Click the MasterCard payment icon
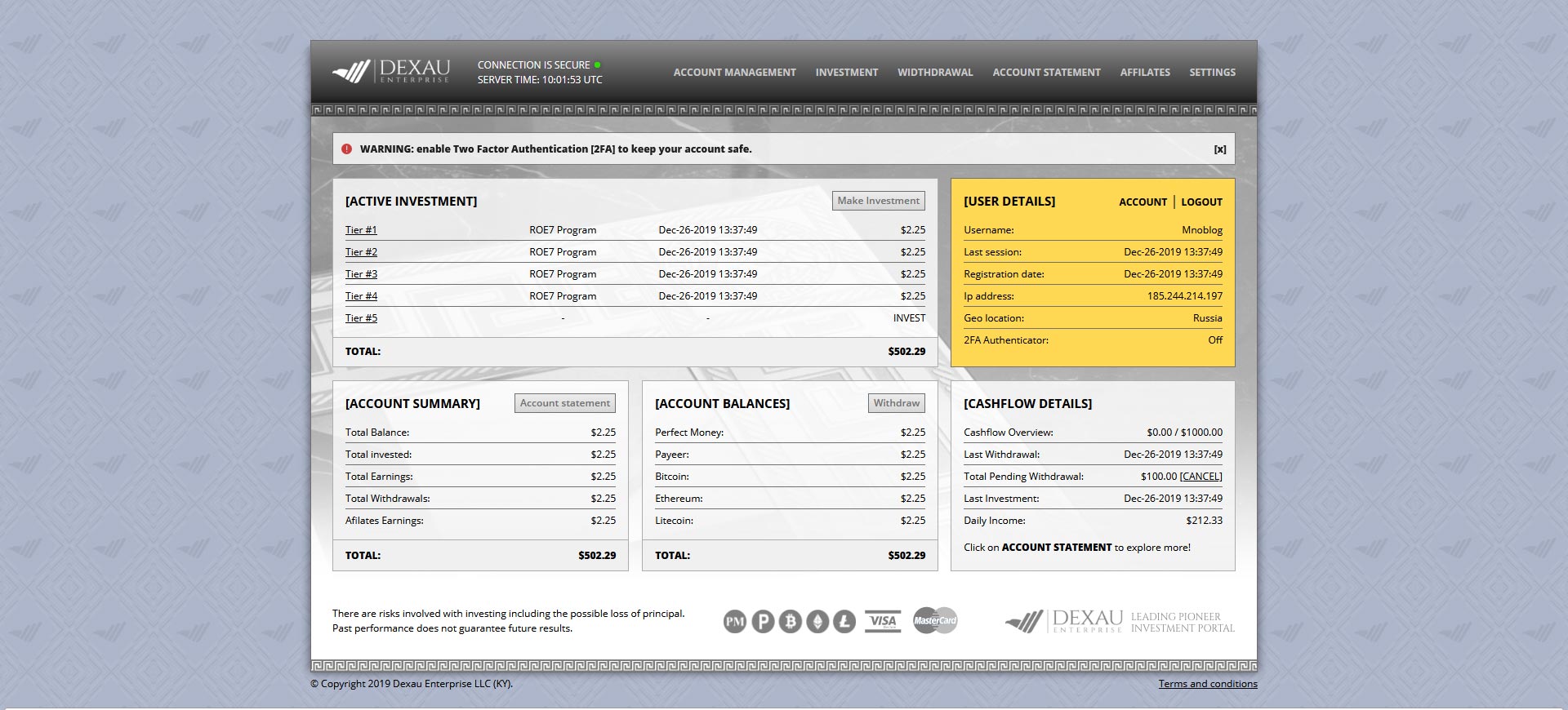The width and height of the screenshot is (1568, 710). 935,620
